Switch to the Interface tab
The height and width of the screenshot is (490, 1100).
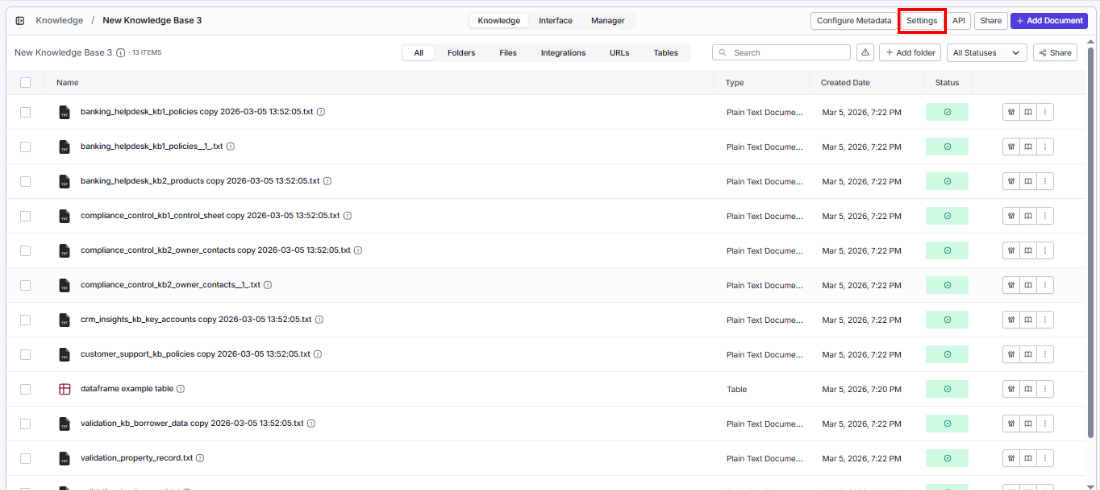click(555, 20)
